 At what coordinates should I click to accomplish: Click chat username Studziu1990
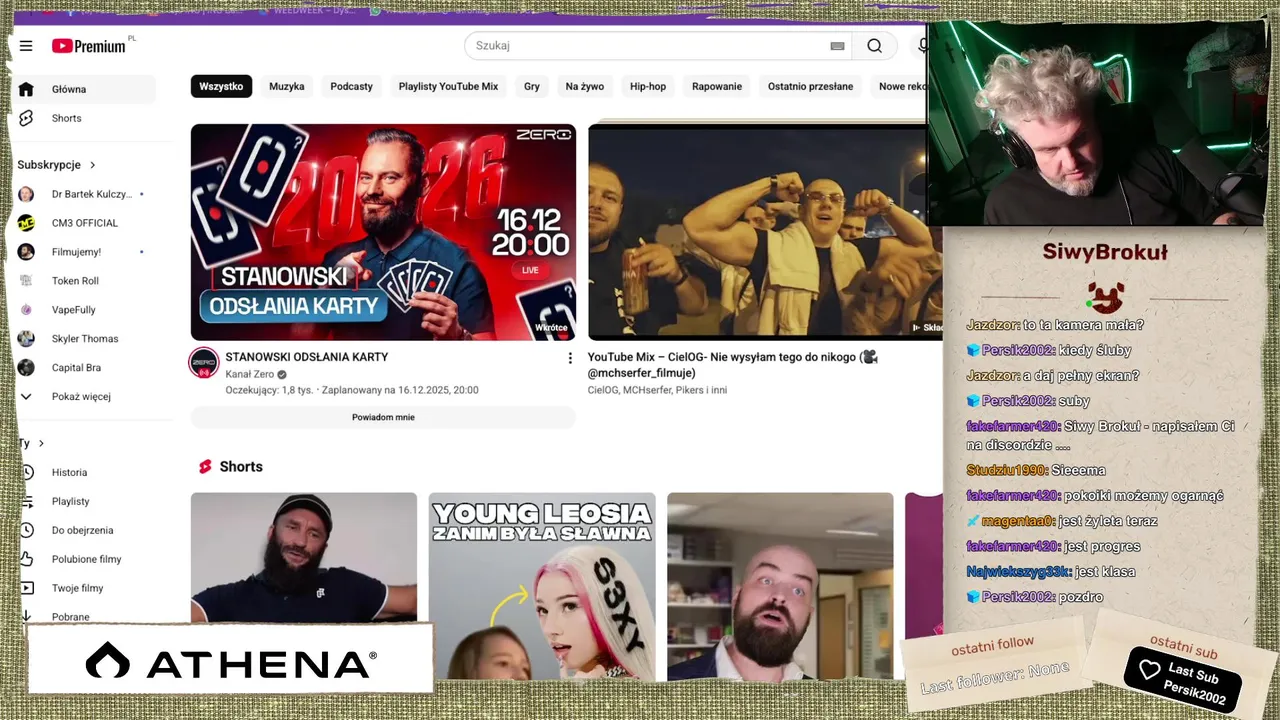coord(1006,470)
